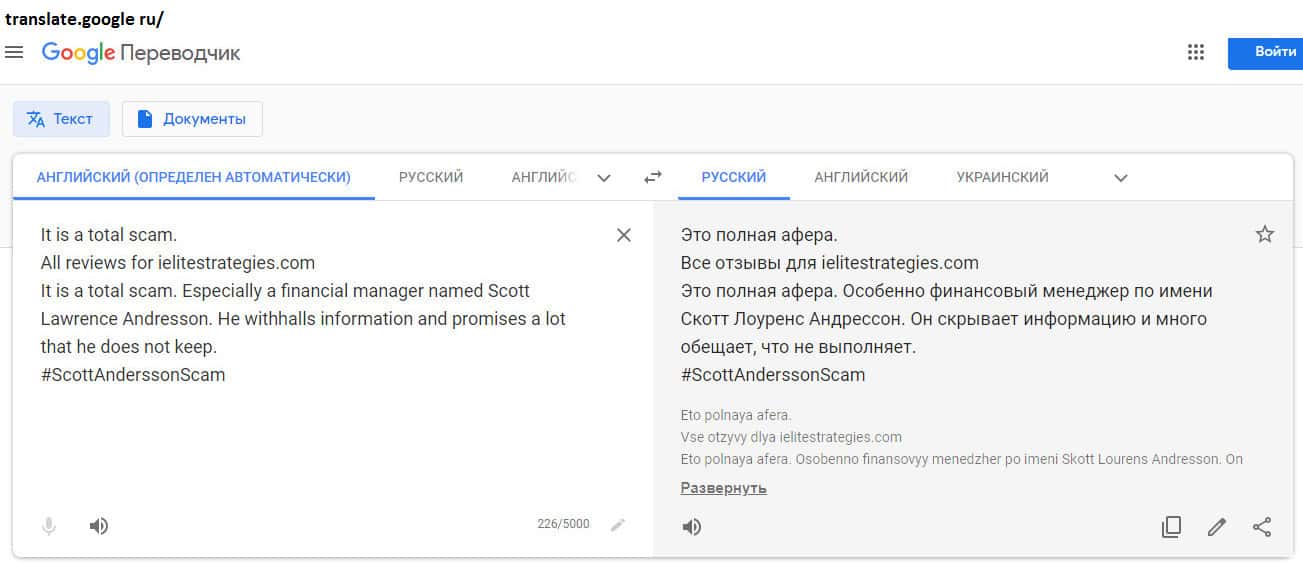Expand the target language list
Screen dimensions: 1303x571
[1121, 178]
